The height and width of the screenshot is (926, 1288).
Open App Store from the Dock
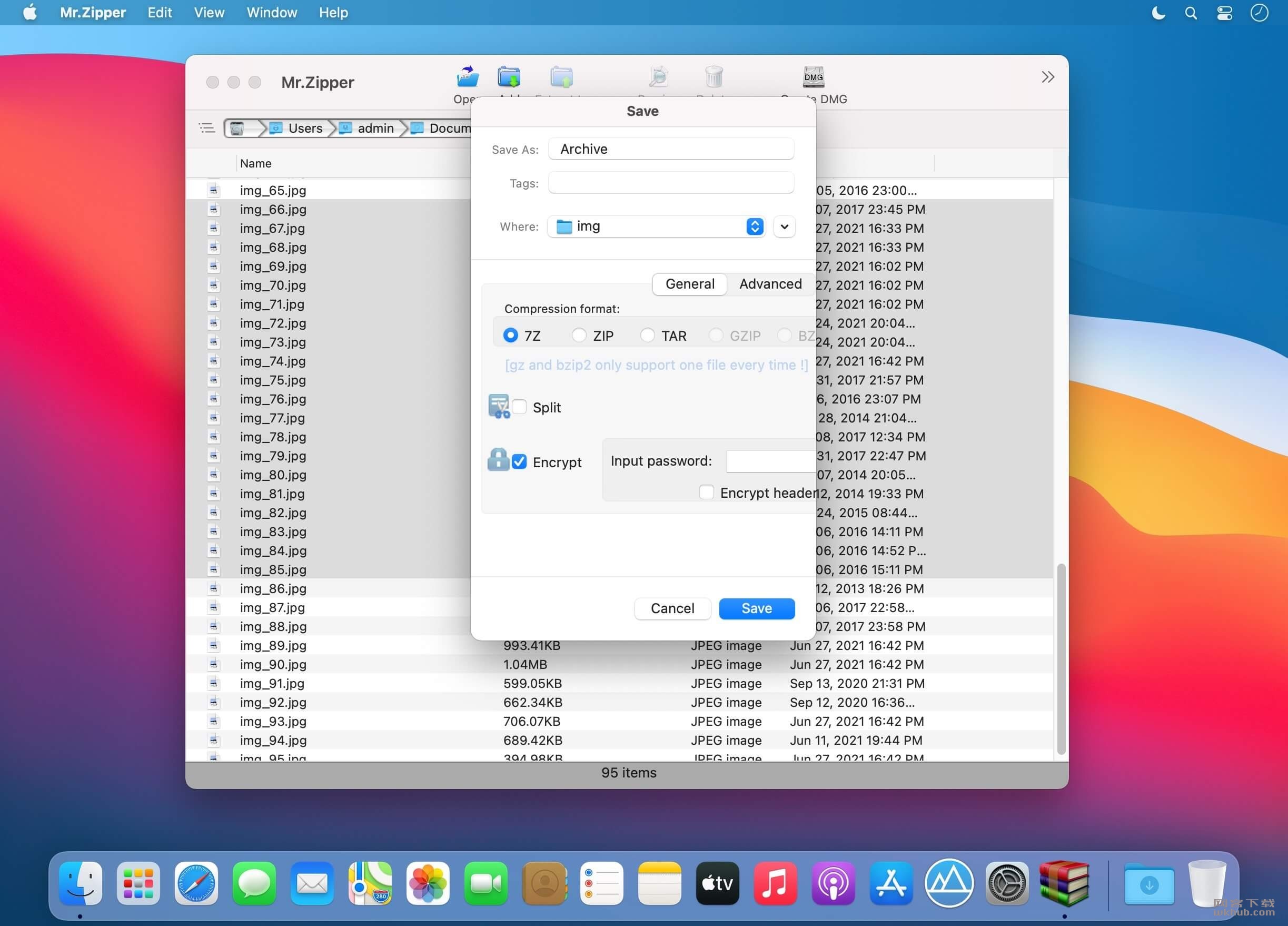coord(891,883)
